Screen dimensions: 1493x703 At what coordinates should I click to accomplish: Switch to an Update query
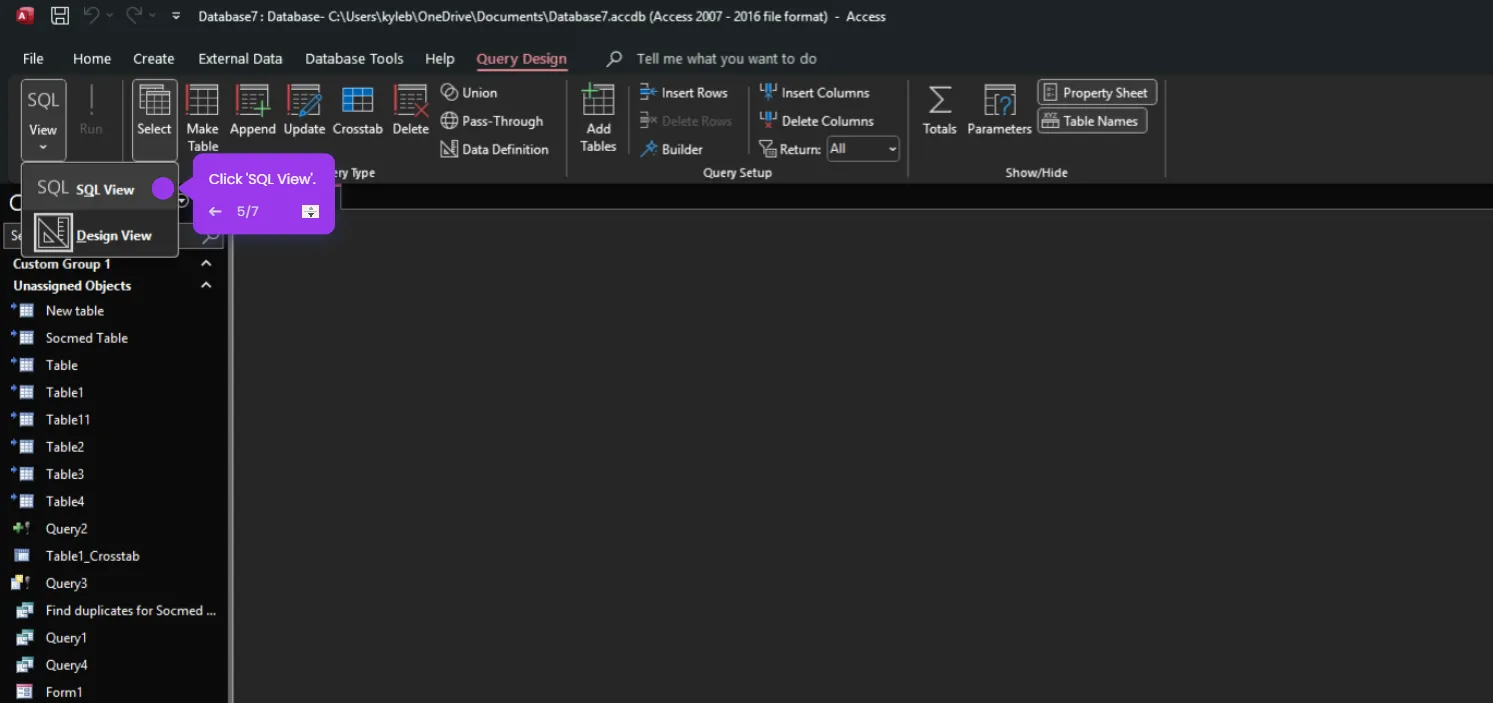pos(304,110)
